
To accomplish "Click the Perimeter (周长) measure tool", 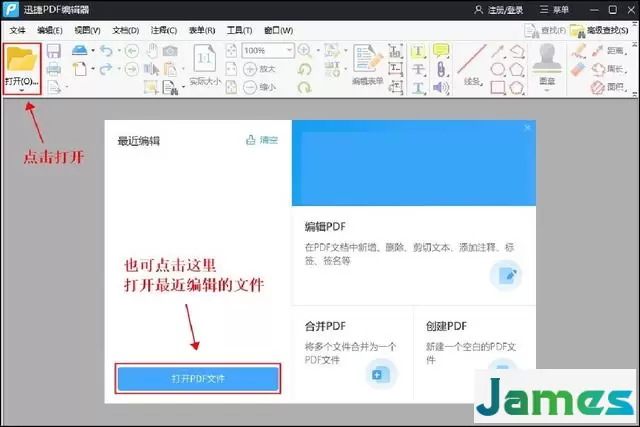I will click(607, 69).
